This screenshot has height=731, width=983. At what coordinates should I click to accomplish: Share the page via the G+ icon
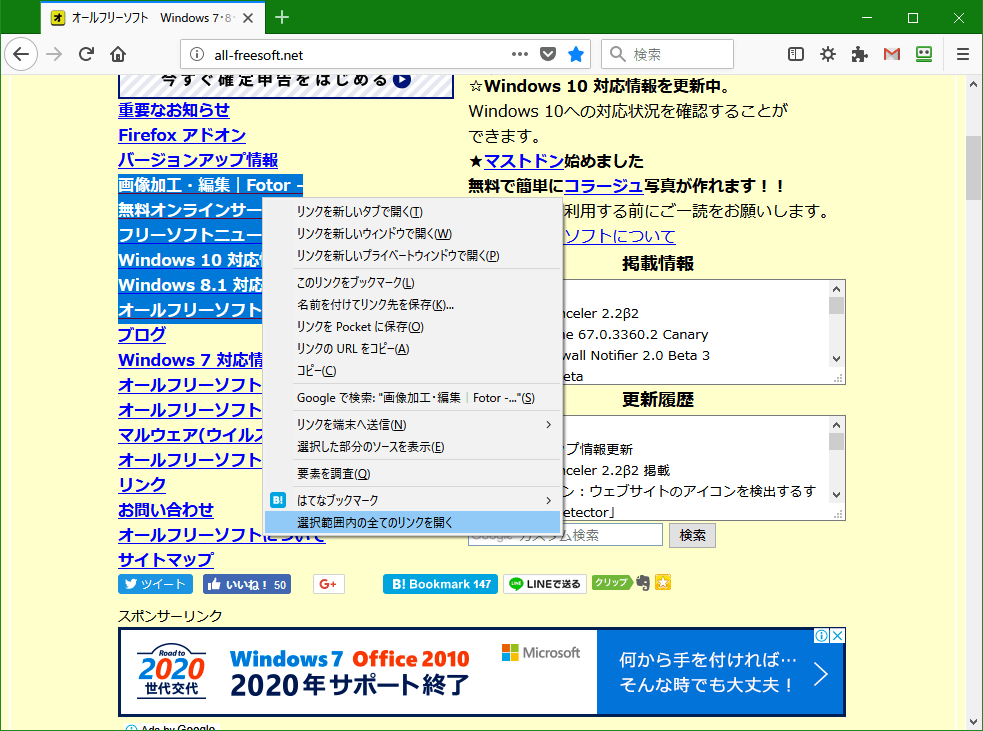pyautogui.click(x=328, y=583)
